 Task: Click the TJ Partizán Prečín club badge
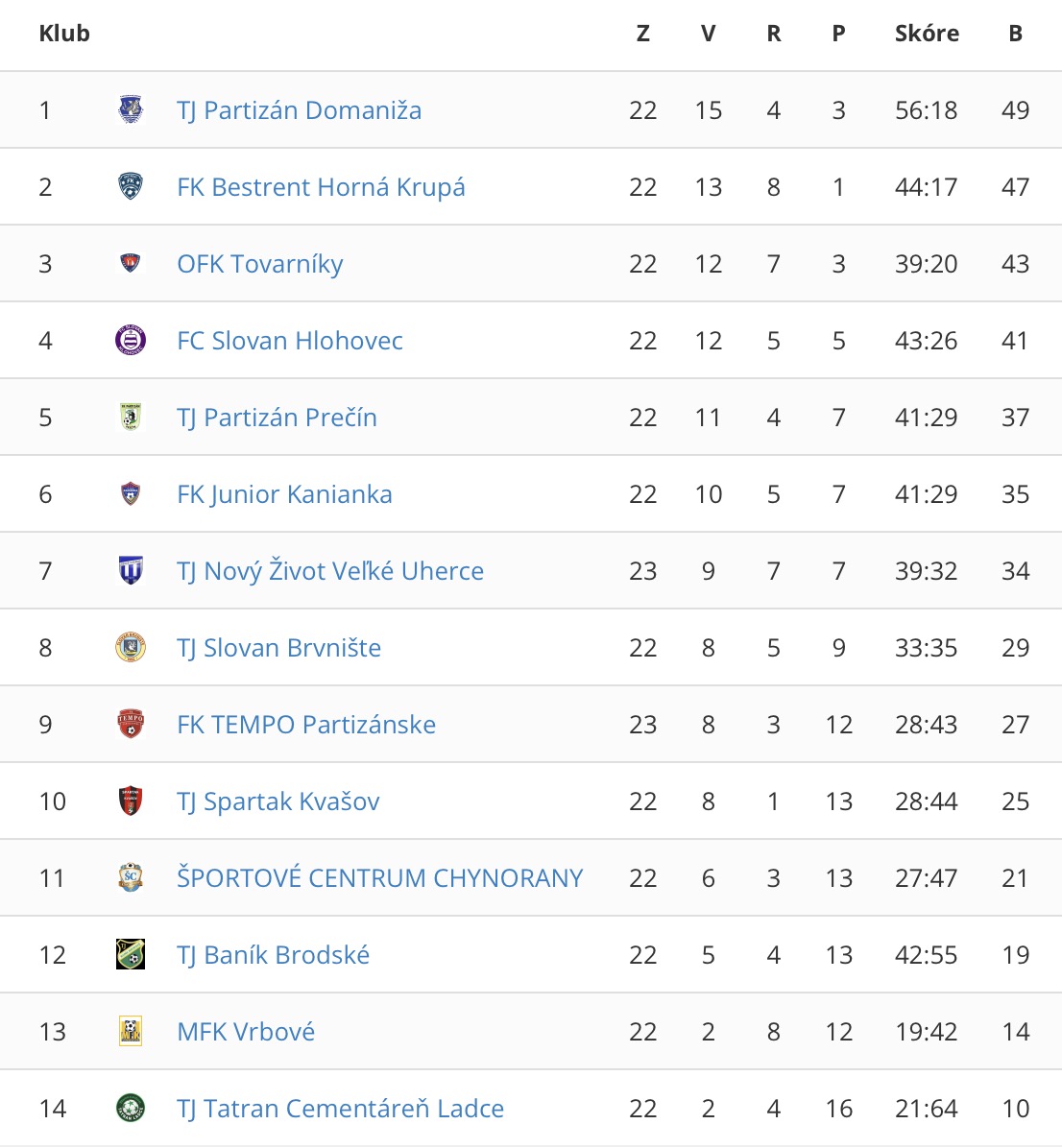coord(131,418)
